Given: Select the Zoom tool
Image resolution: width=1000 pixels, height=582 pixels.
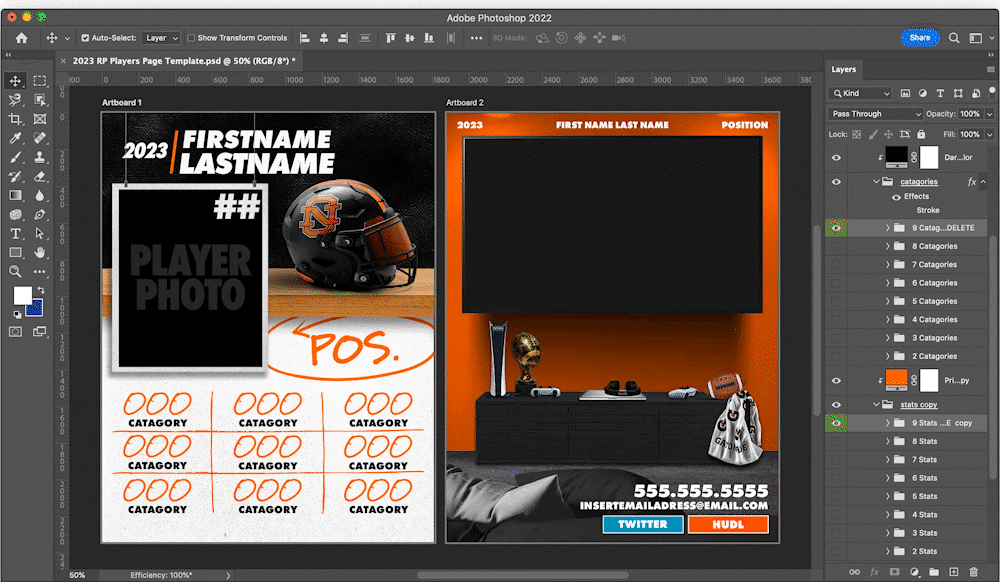Looking at the screenshot, I should (15, 272).
